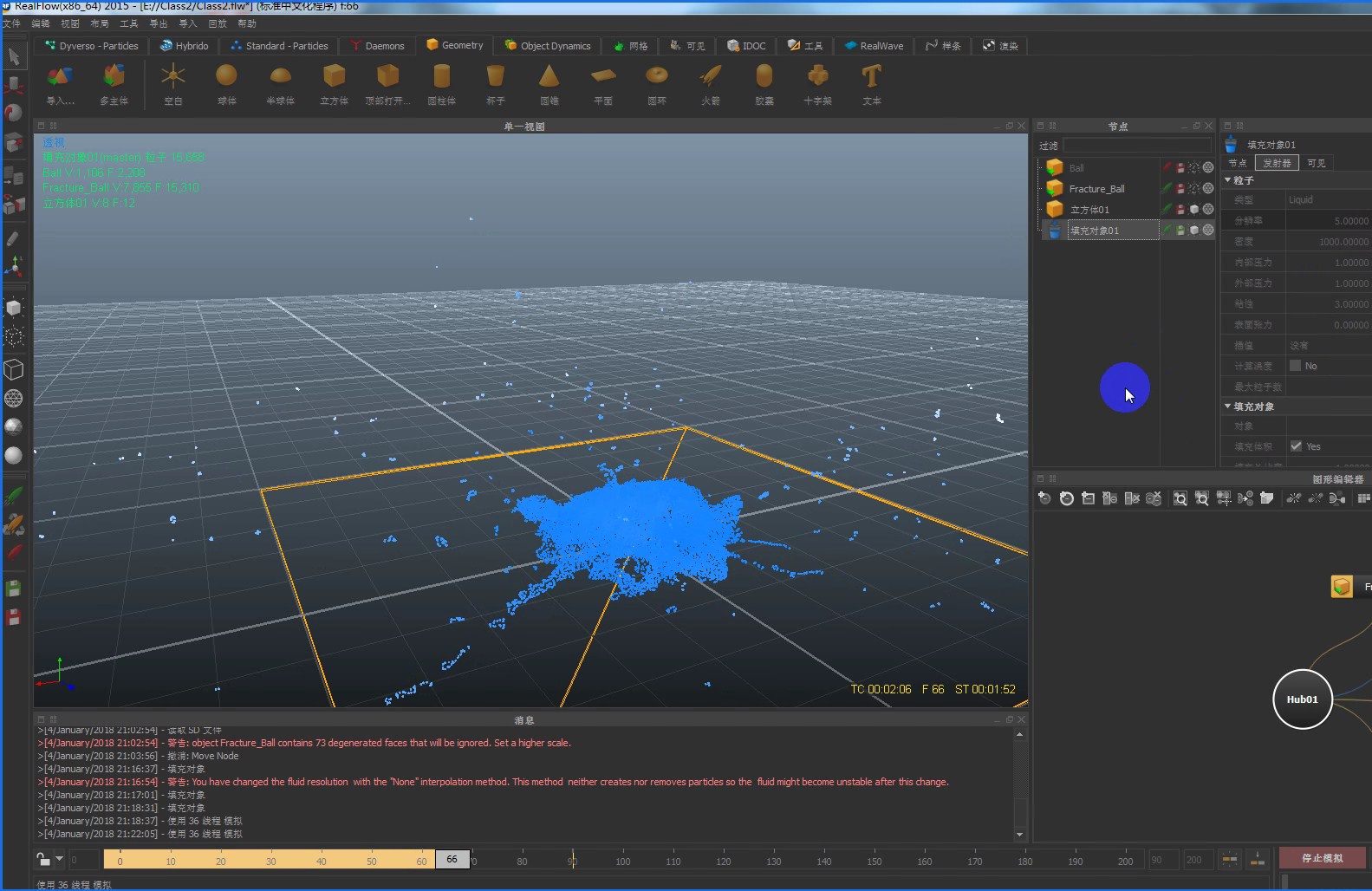Switch to the Object Dynamics shelf tab

pos(548,46)
